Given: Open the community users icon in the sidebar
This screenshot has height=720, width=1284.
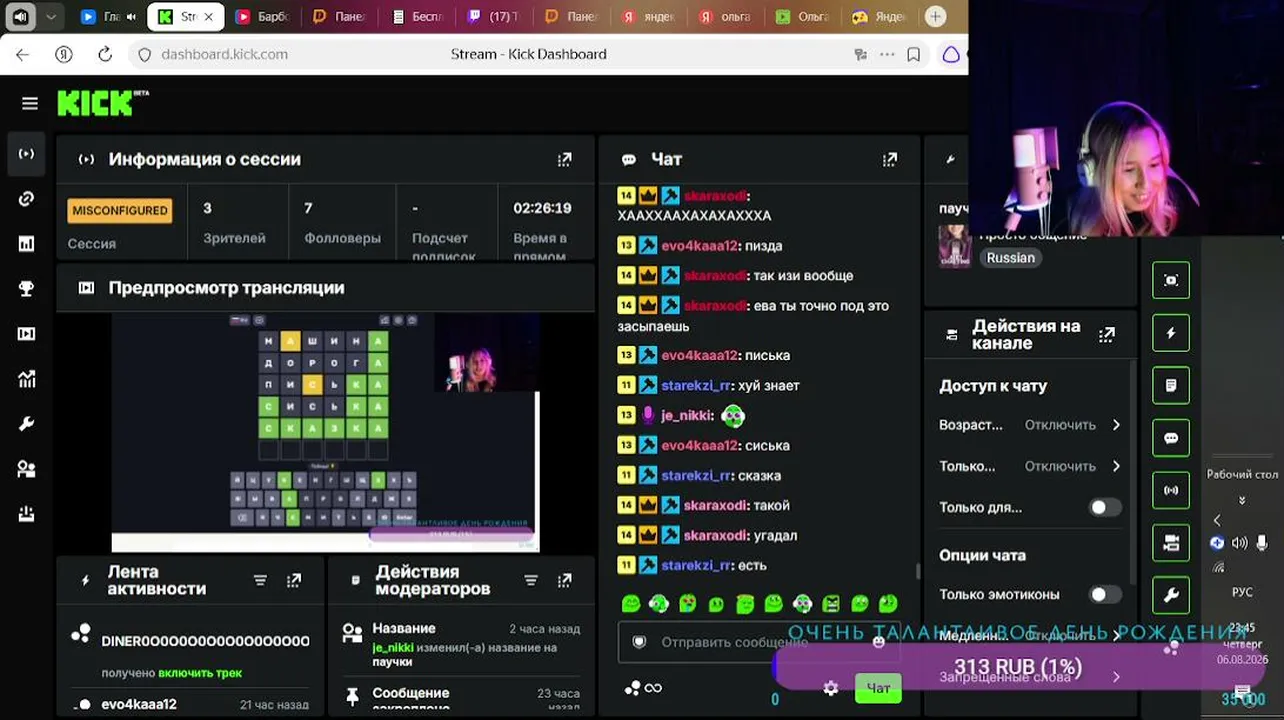Looking at the screenshot, I should coord(27,469).
